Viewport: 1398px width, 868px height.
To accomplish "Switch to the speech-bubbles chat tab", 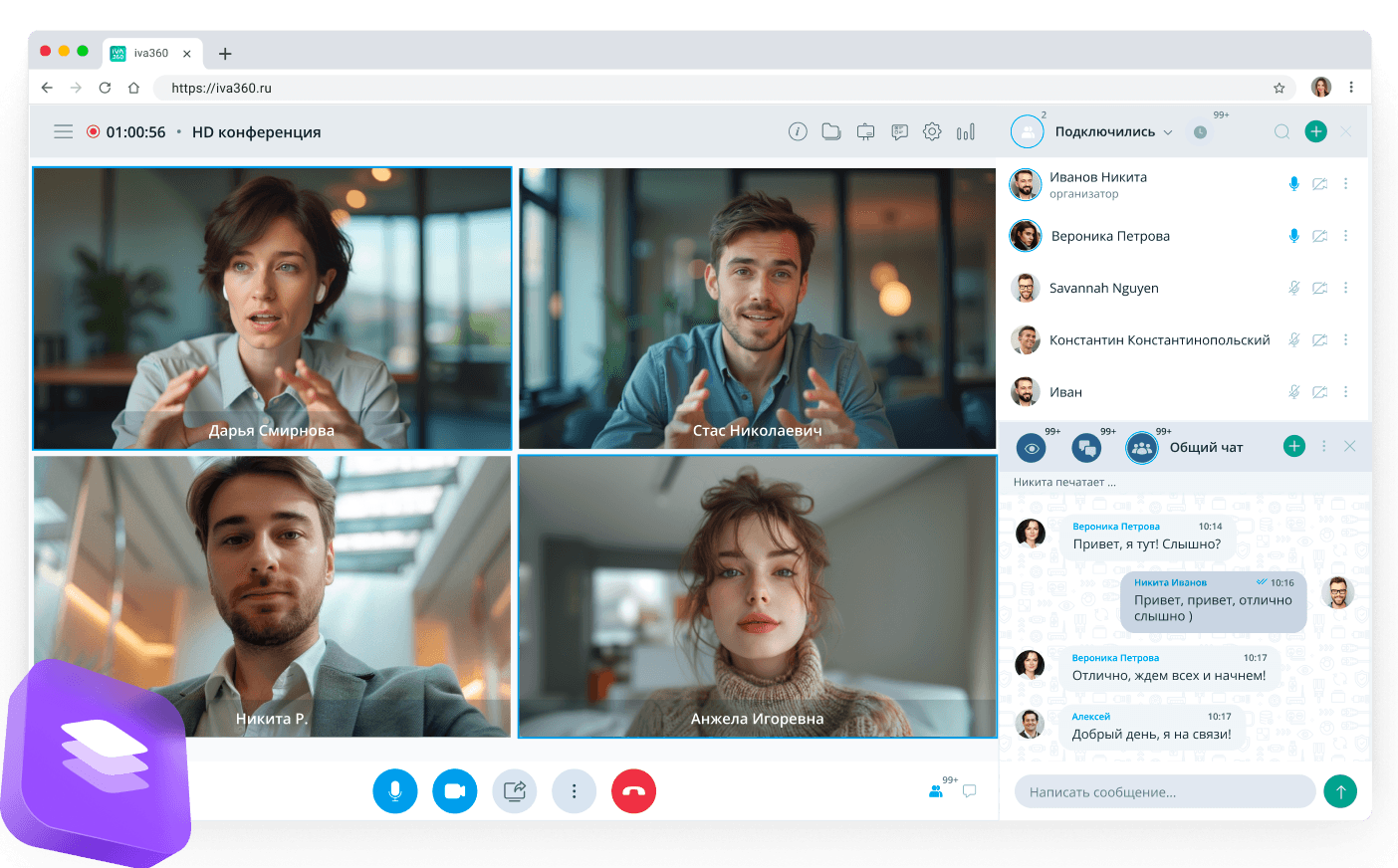I will (1086, 449).
